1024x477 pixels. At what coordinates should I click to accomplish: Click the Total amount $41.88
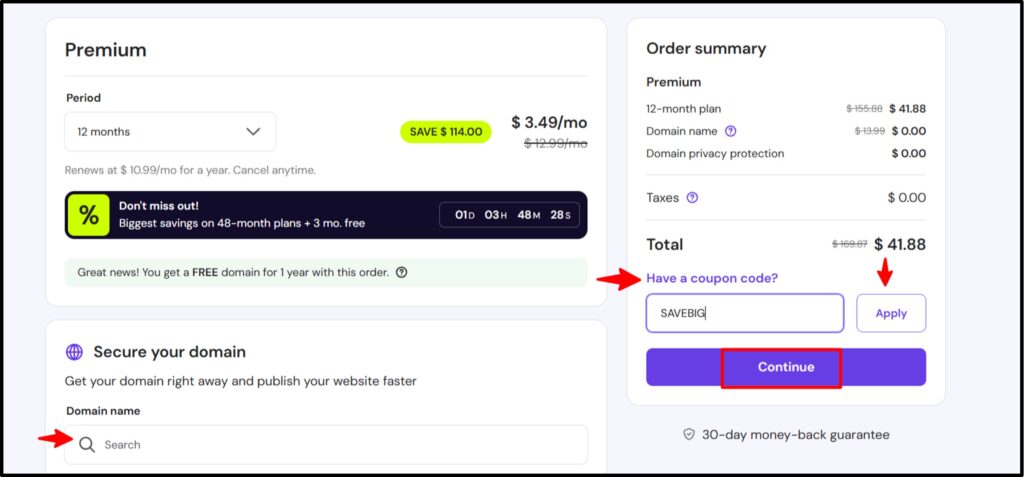click(899, 244)
